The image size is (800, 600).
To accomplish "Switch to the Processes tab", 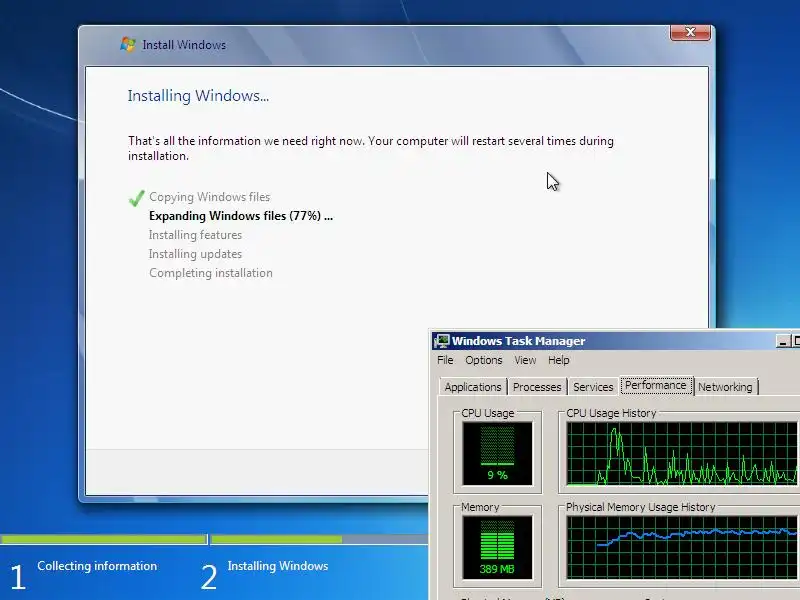I will (537, 387).
